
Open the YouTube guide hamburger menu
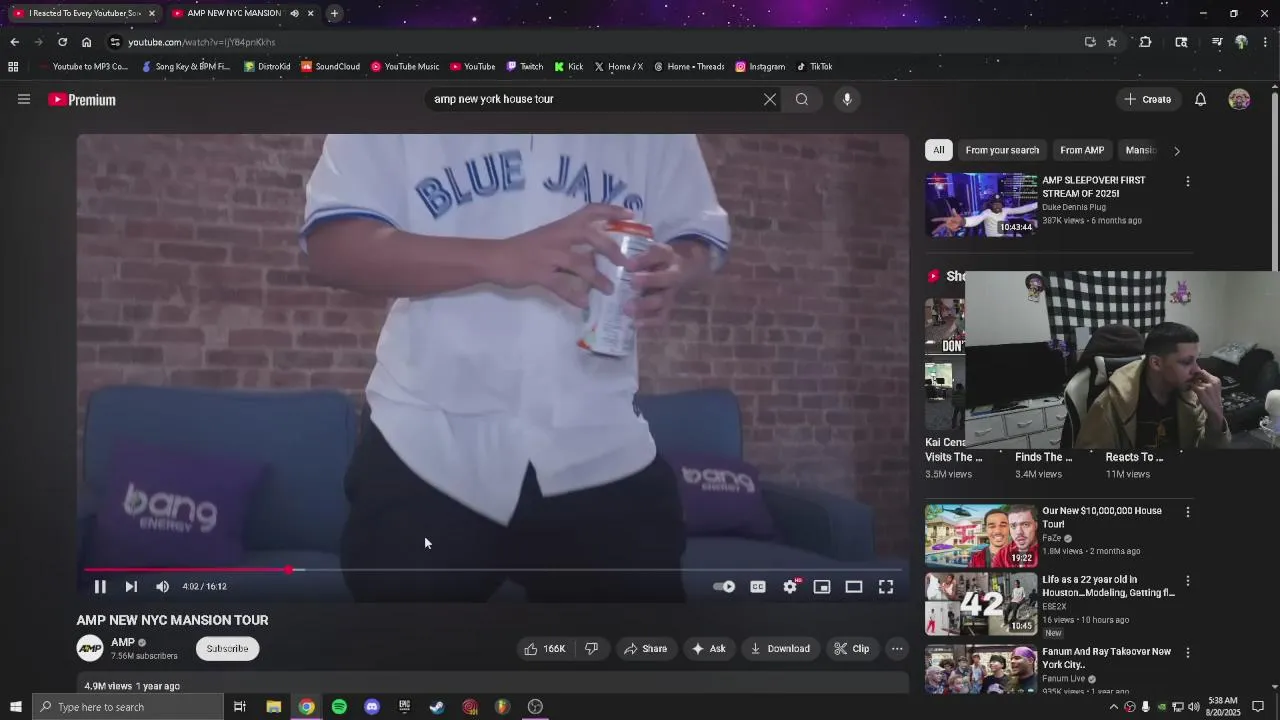[x=24, y=99]
